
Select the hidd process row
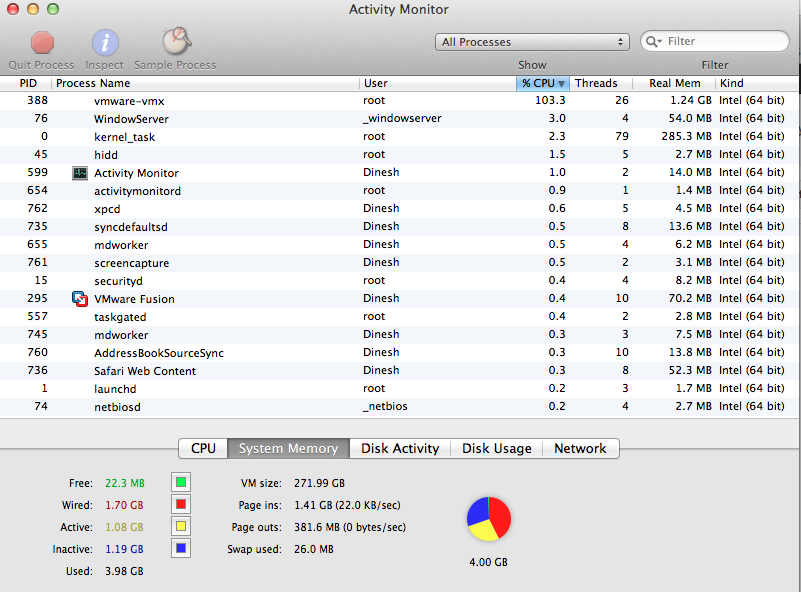398,154
